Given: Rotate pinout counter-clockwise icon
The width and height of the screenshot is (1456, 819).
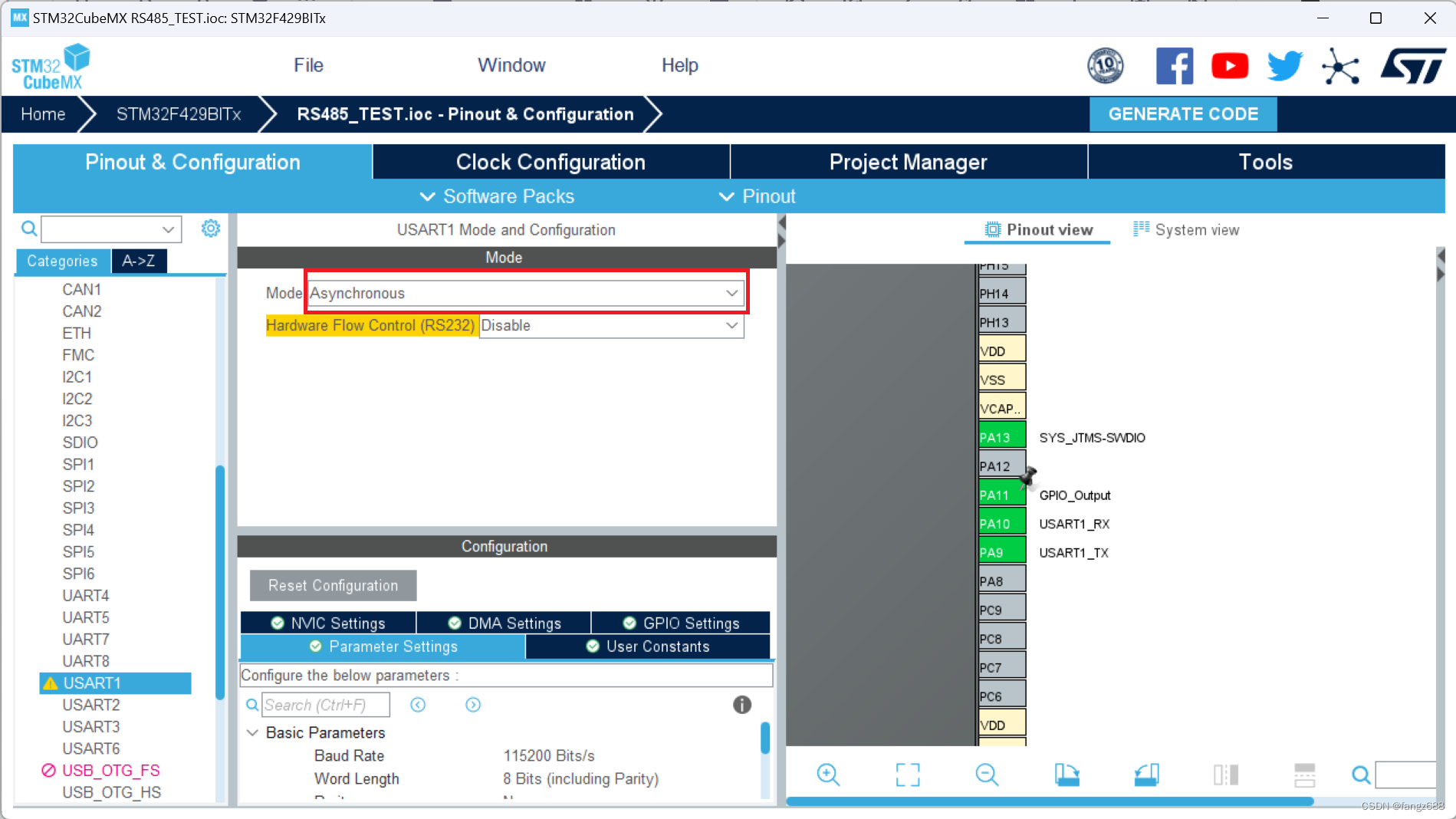Looking at the screenshot, I should click(1146, 775).
